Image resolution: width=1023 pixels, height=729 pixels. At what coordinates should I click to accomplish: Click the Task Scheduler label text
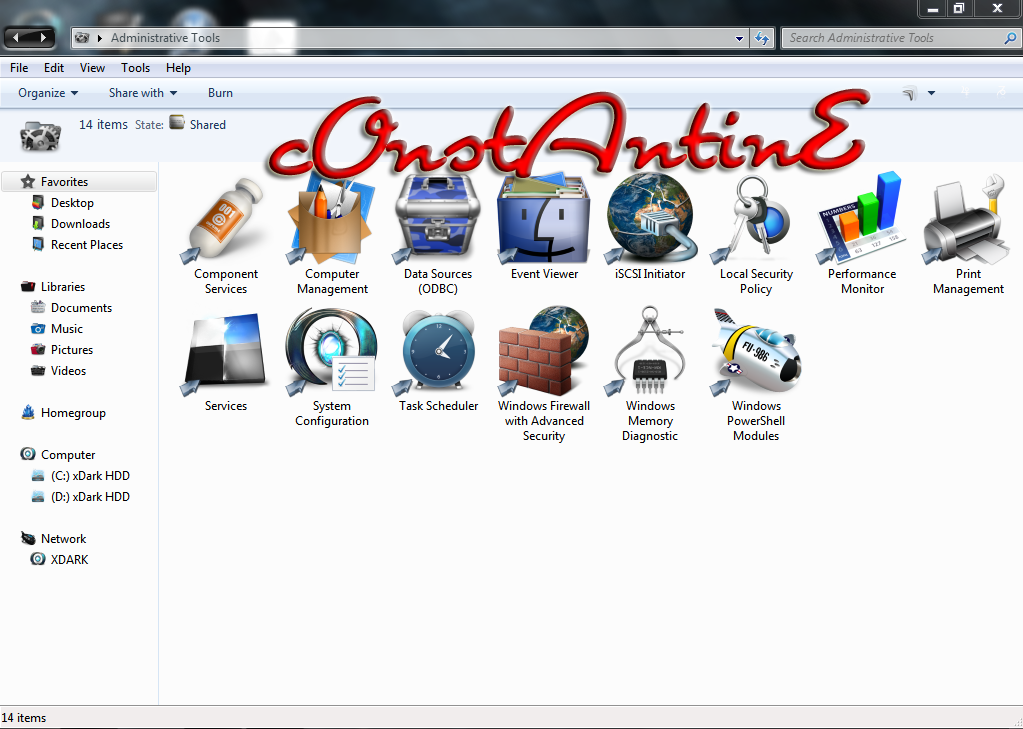tap(438, 406)
